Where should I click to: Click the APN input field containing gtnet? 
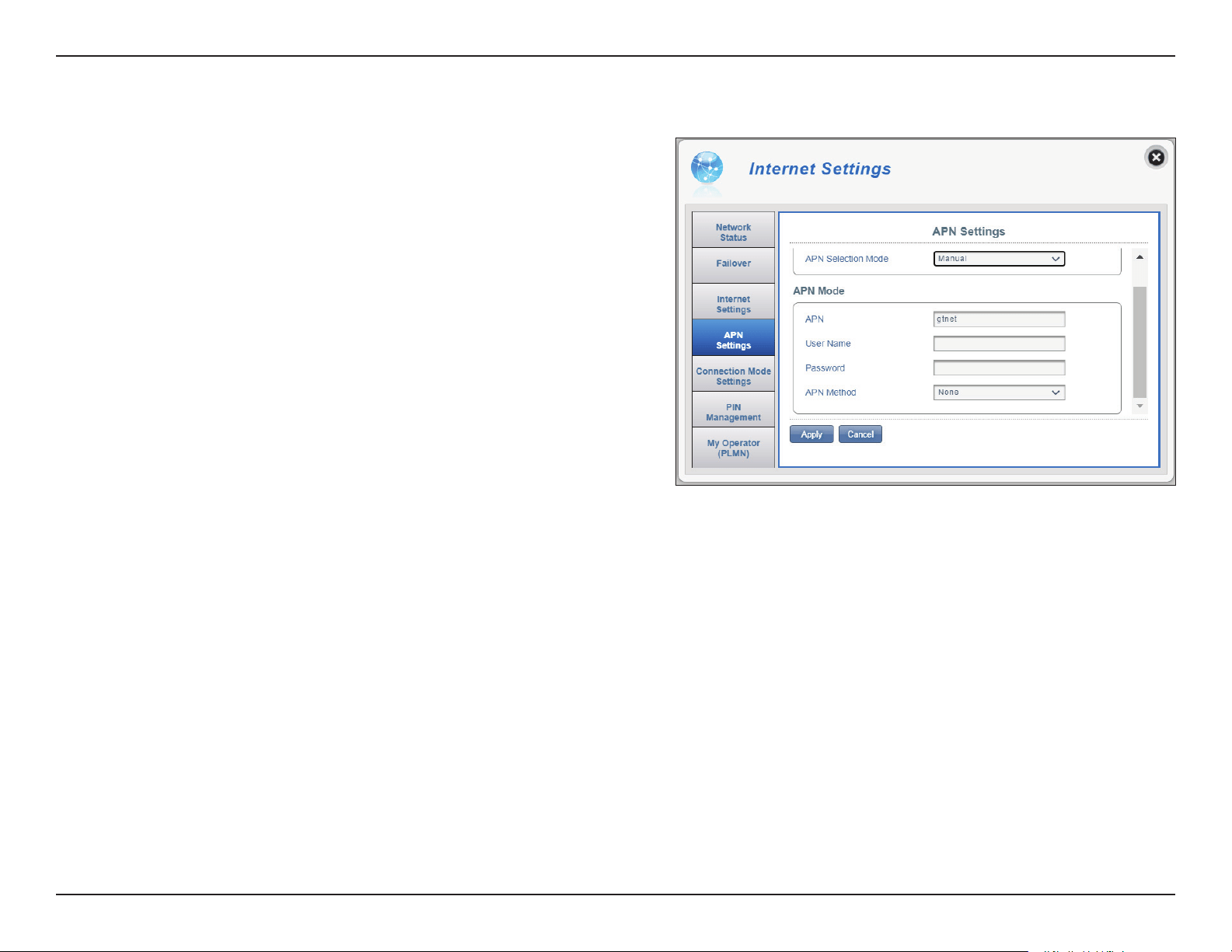pyautogui.click(x=999, y=319)
